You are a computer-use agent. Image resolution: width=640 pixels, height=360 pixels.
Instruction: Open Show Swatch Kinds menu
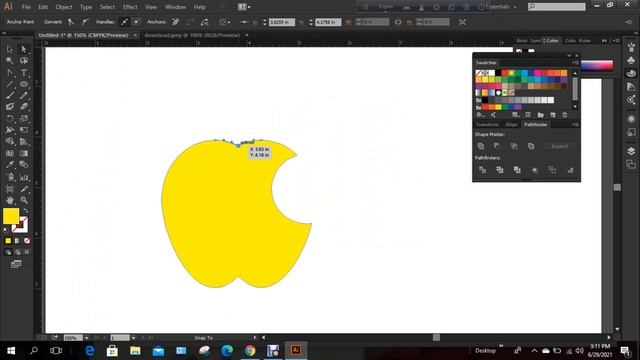tap(516, 115)
